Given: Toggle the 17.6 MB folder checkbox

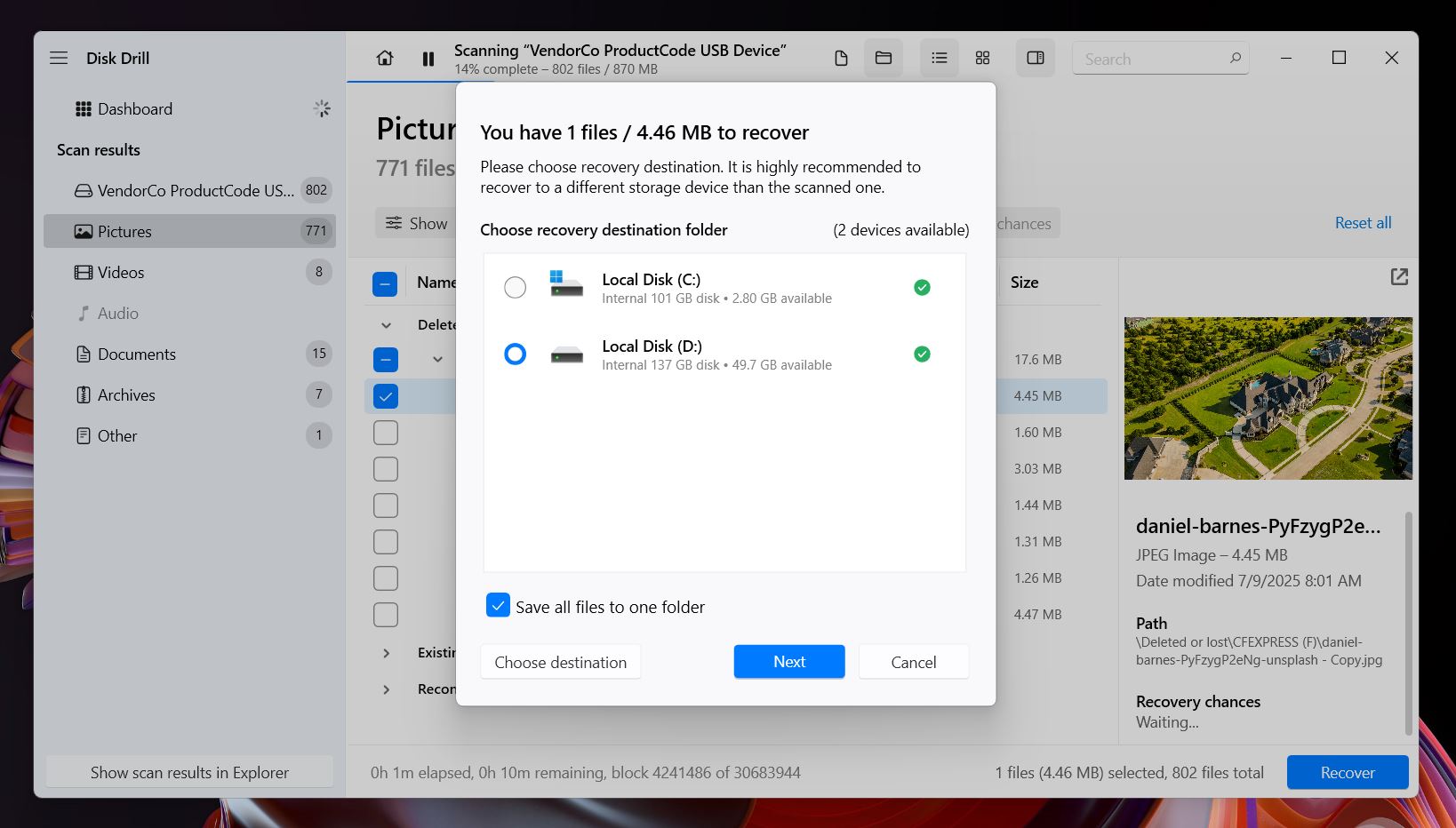Looking at the screenshot, I should click(x=385, y=360).
